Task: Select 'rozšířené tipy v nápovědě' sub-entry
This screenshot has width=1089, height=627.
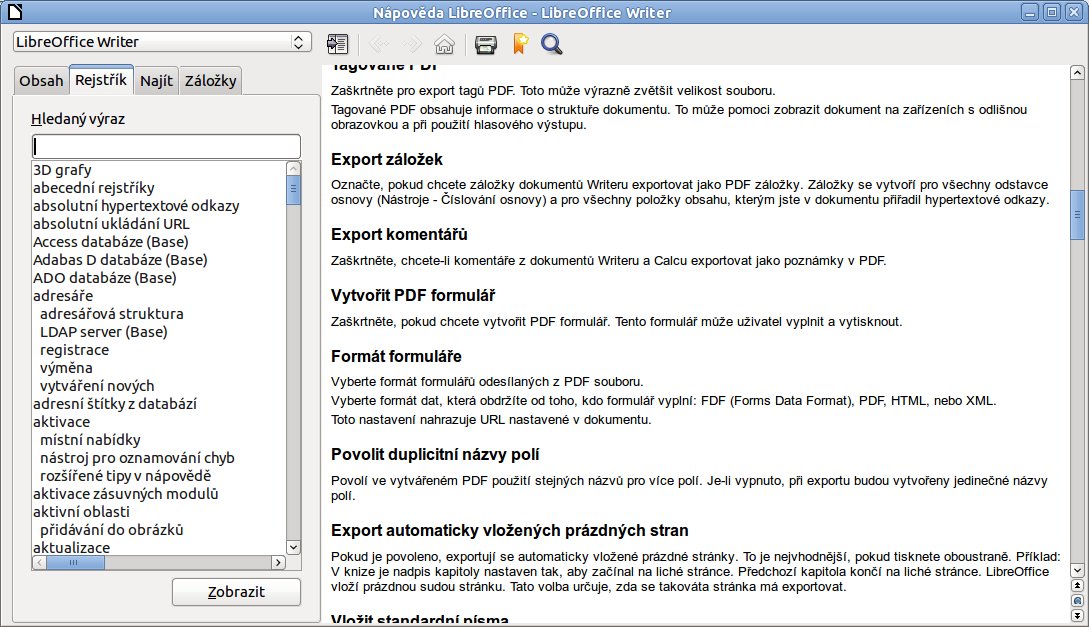Action: [x=125, y=476]
